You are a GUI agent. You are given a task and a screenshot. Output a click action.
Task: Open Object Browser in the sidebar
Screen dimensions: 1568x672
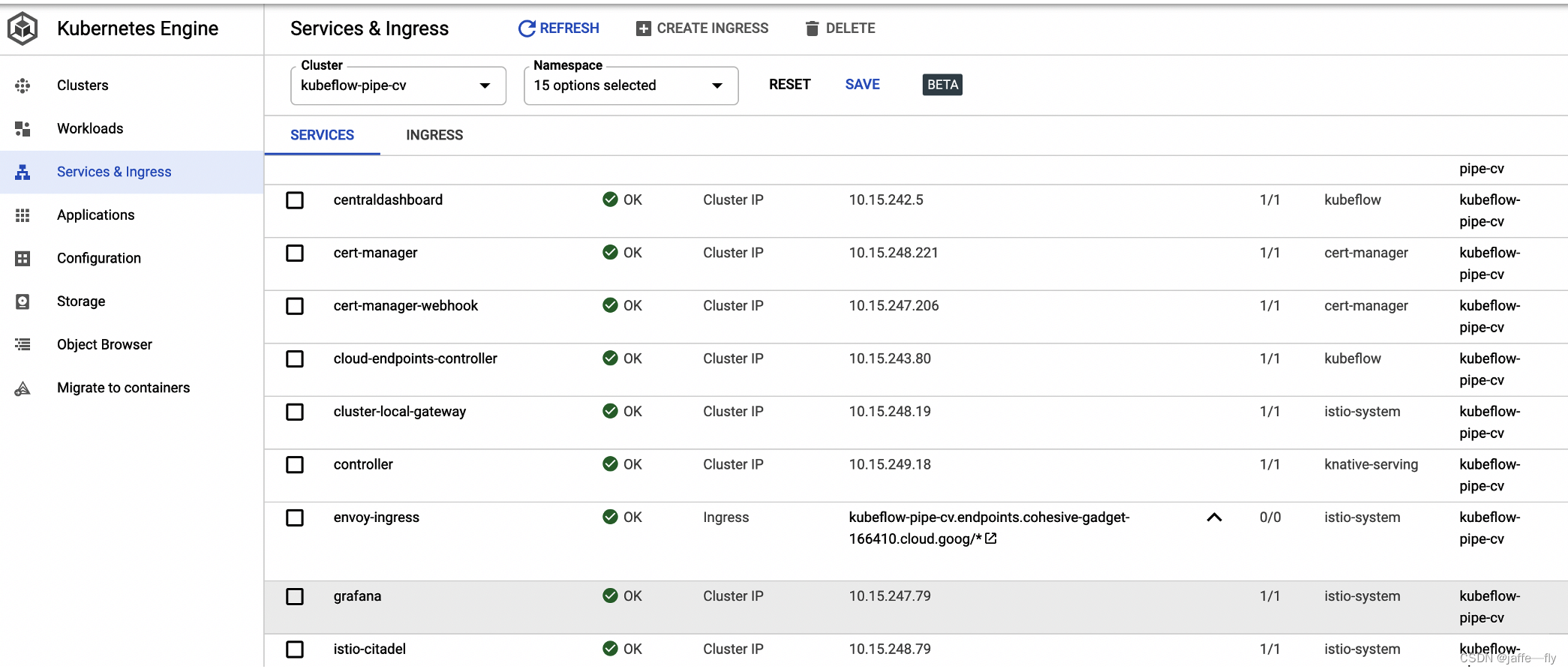(104, 344)
